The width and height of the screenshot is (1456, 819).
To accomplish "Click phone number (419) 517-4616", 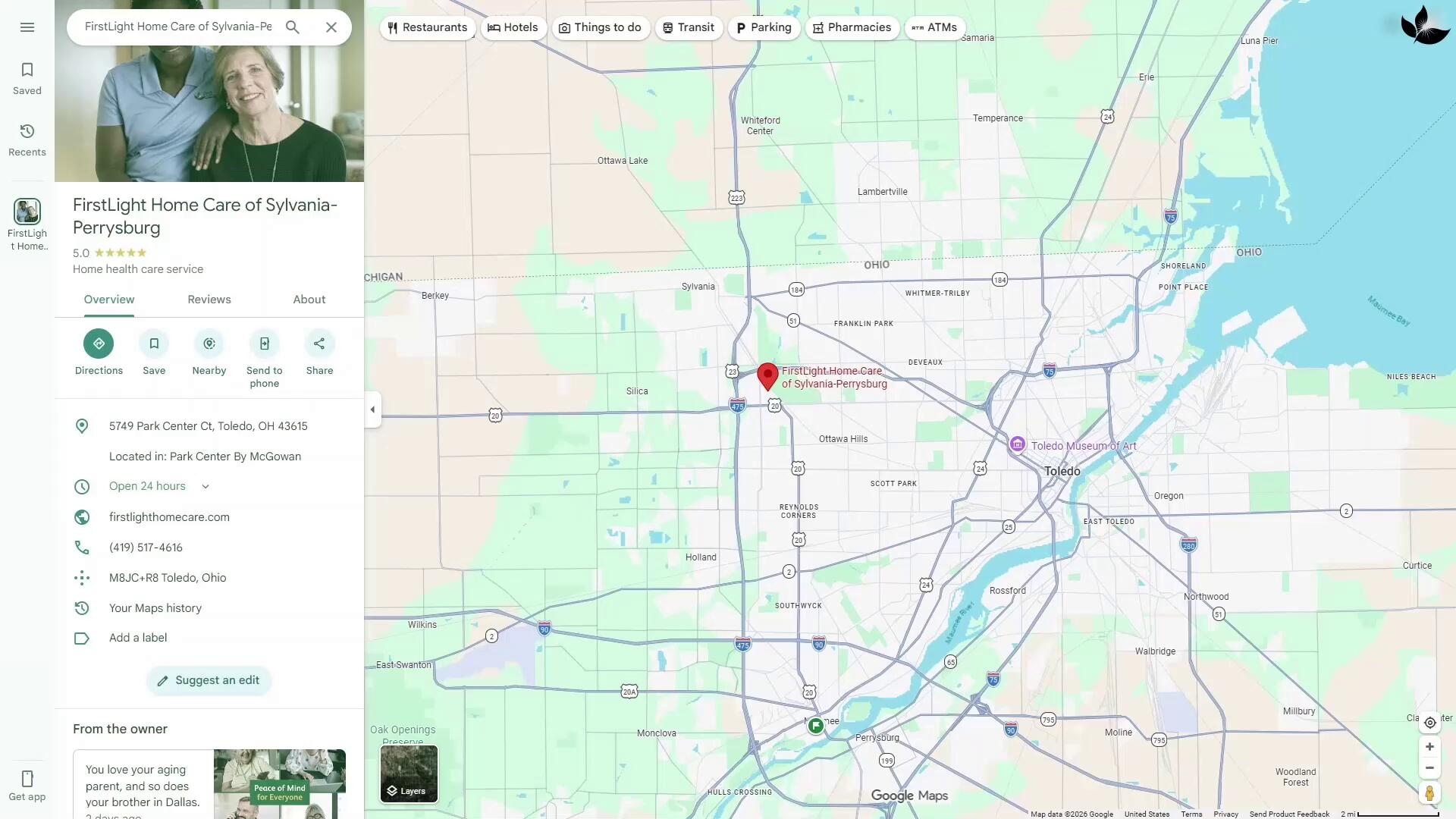I will click(146, 548).
